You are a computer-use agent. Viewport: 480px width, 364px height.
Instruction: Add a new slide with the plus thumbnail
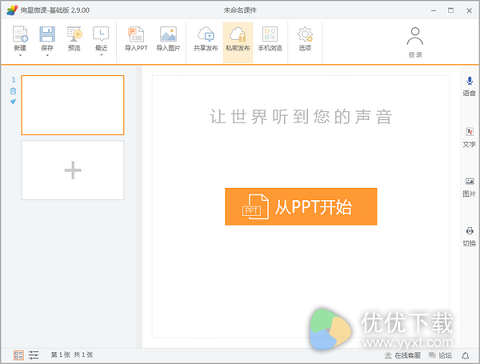73,170
